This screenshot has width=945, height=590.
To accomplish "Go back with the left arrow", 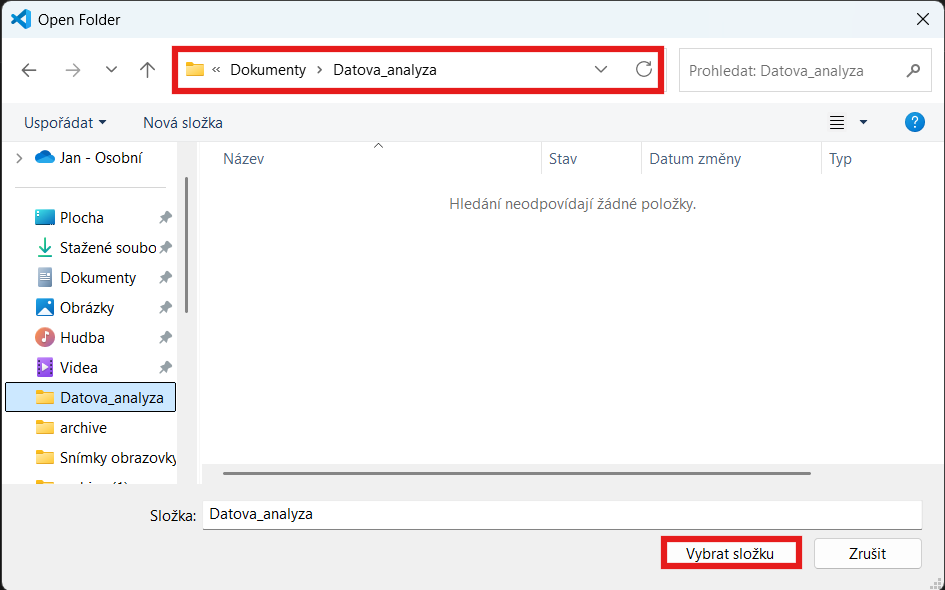I will pos(29,70).
